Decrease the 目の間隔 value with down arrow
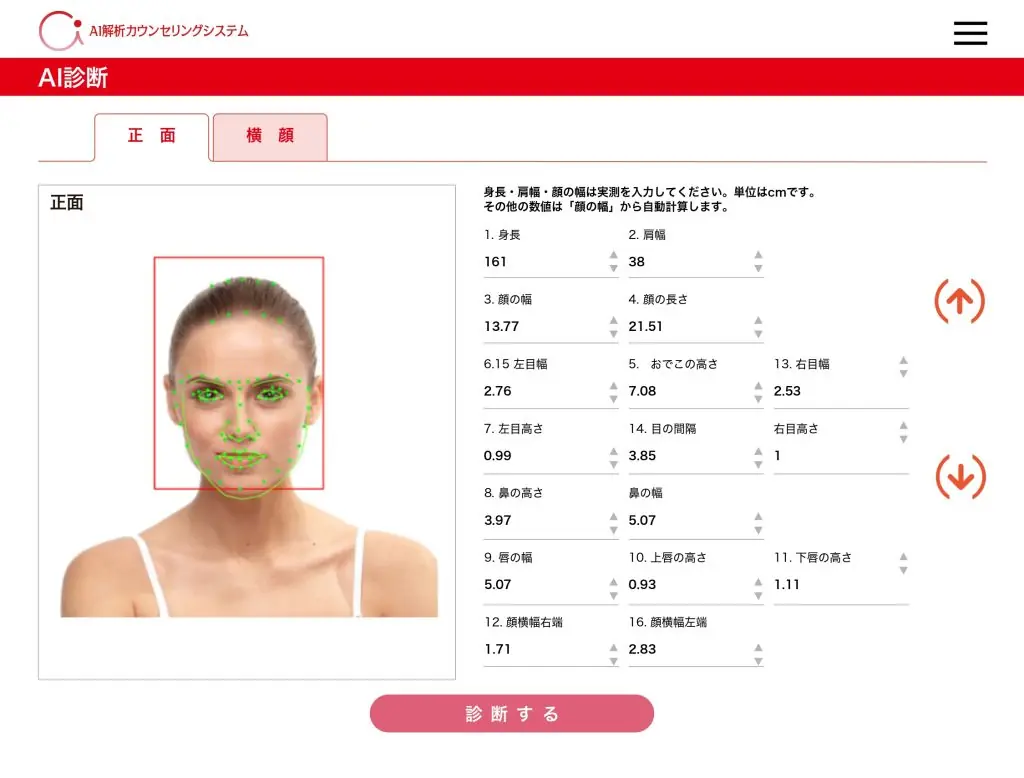Screen dimensions: 1024x778 pyautogui.click(x=758, y=462)
